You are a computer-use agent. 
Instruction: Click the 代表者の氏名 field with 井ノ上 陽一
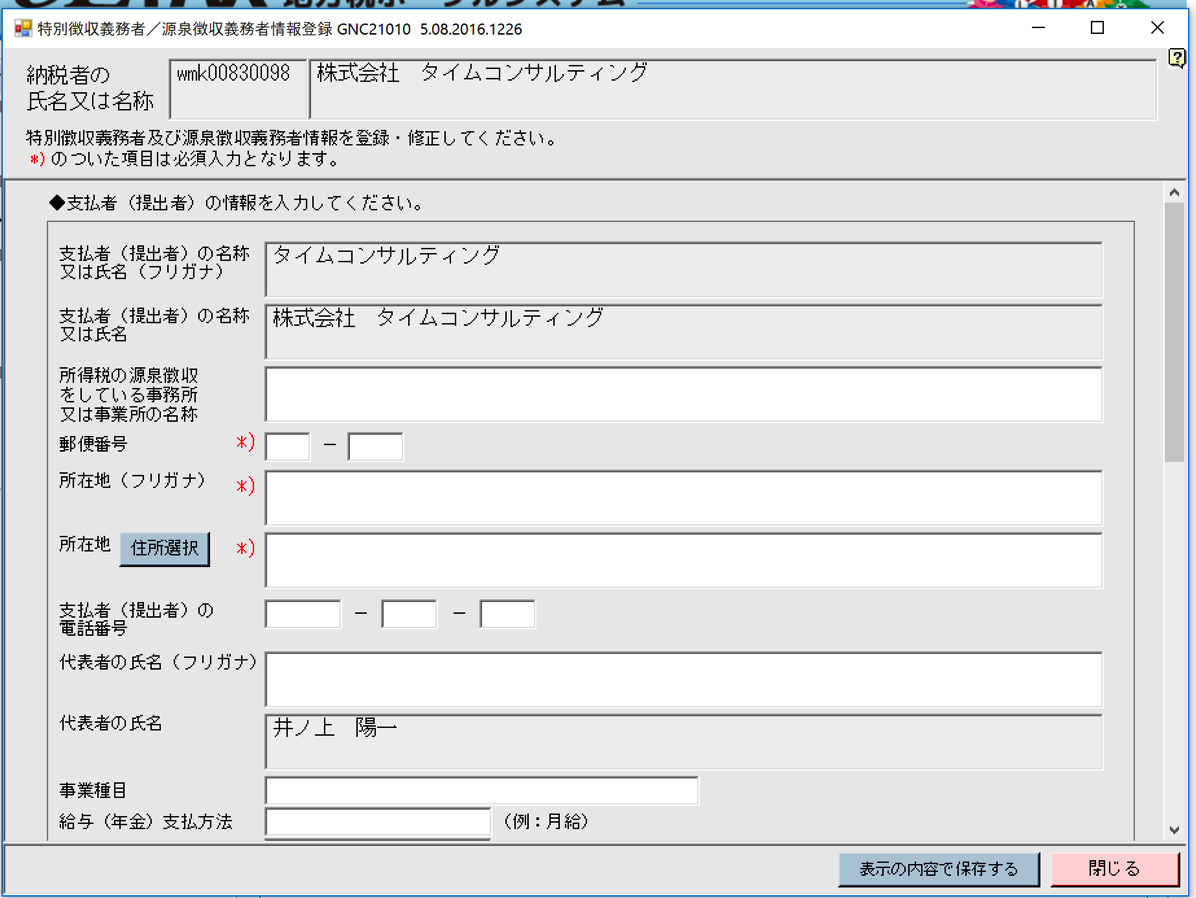tap(683, 742)
